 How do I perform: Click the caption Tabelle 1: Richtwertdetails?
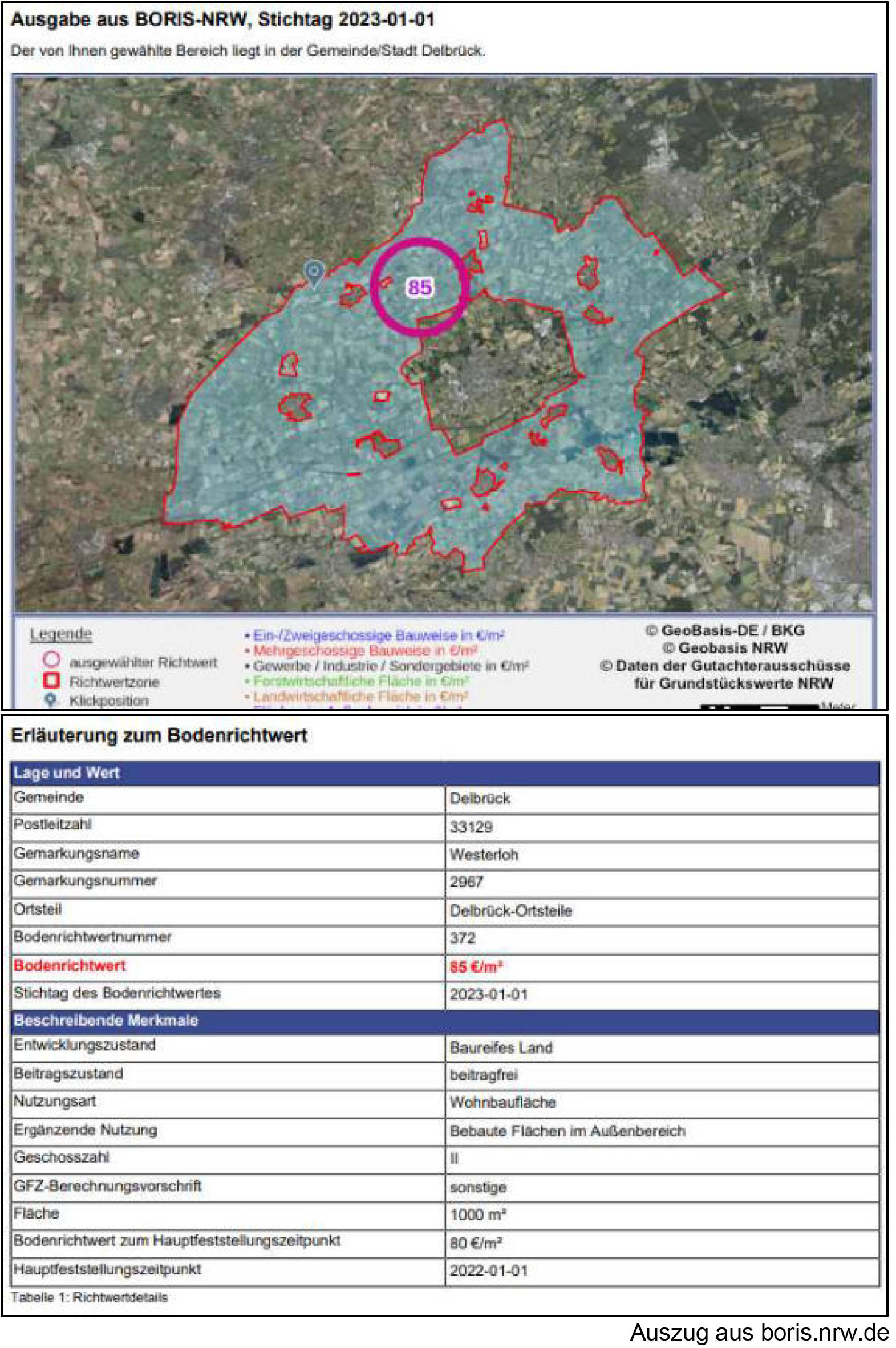[x=89, y=1297]
